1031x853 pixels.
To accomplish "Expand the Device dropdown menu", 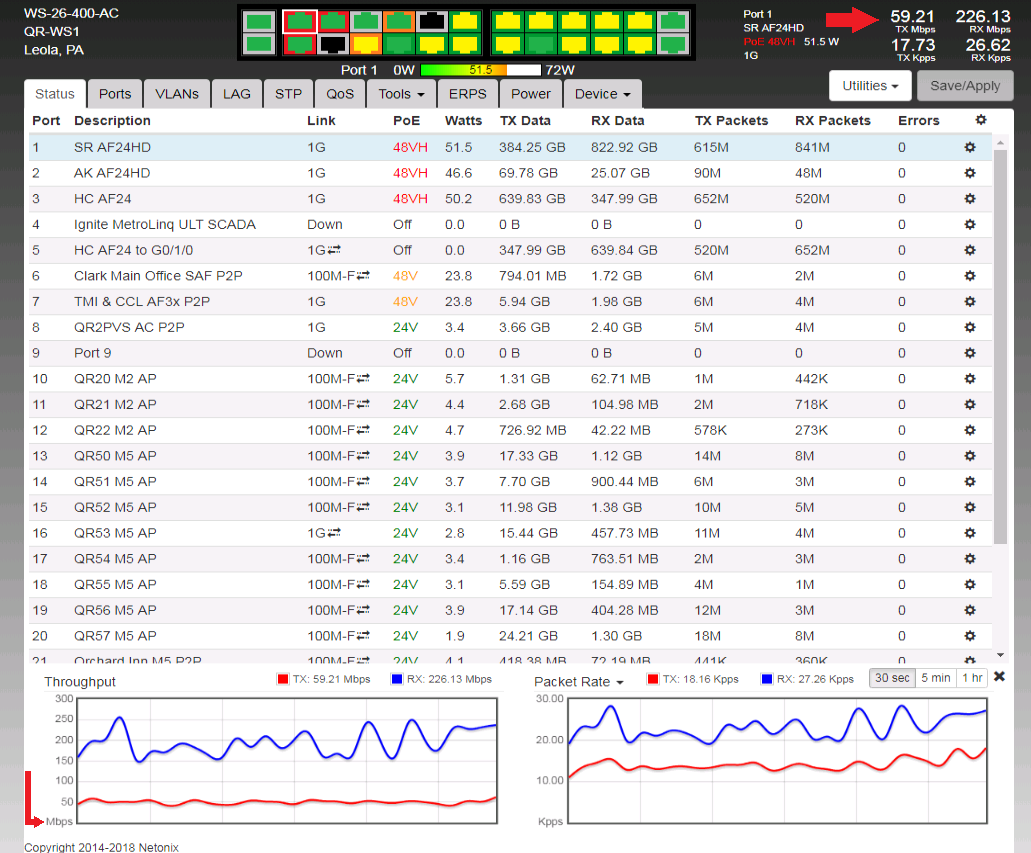I will coord(602,94).
